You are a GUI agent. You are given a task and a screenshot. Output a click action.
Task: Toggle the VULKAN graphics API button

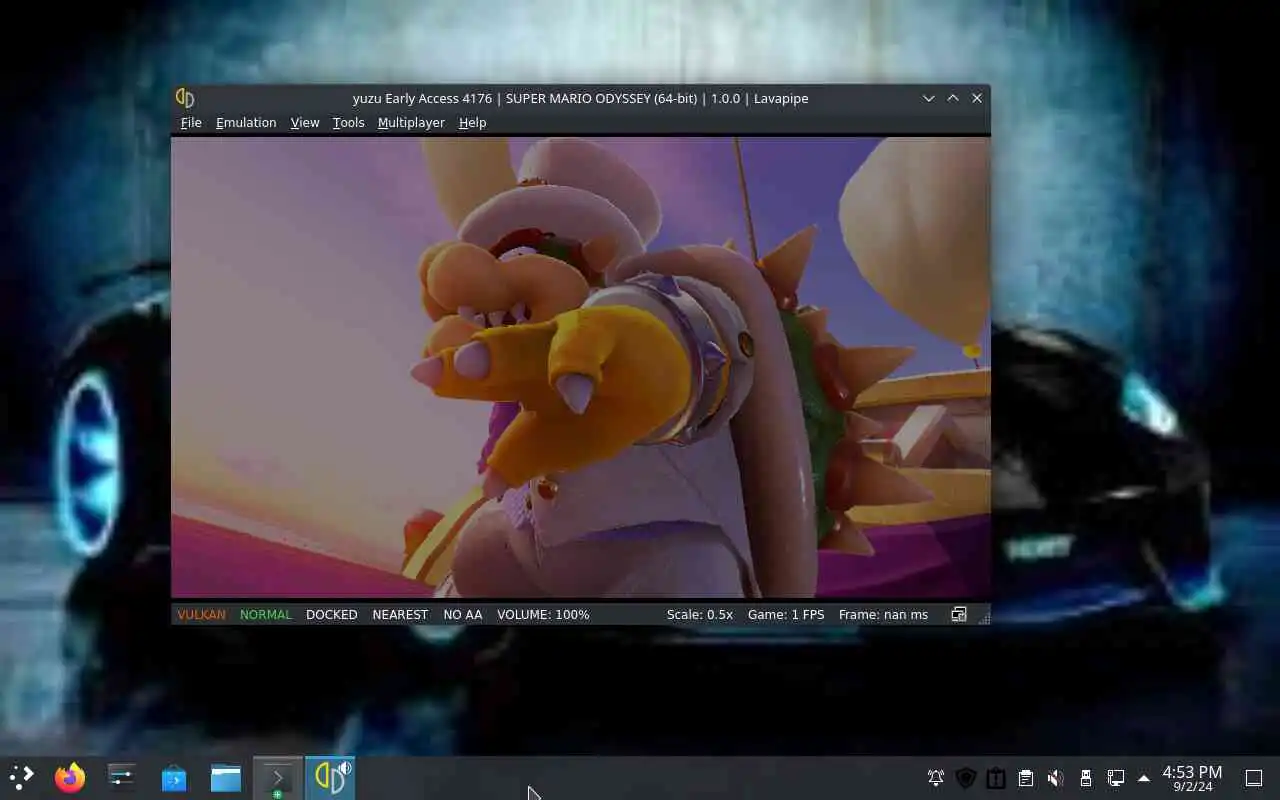pos(201,614)
